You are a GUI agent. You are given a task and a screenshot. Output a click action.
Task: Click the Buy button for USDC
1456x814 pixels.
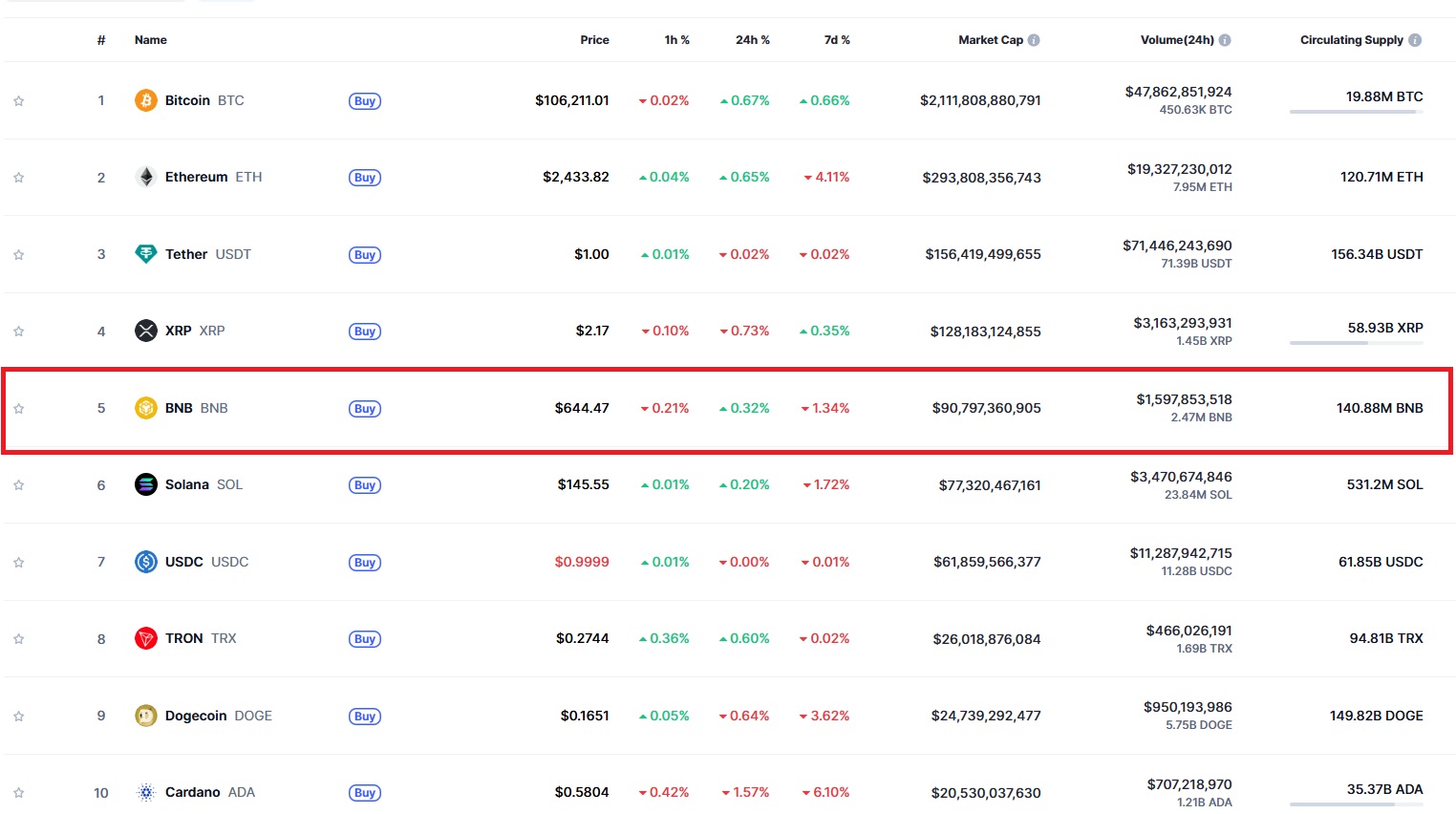pyautogui.click(x=365, y=562)
